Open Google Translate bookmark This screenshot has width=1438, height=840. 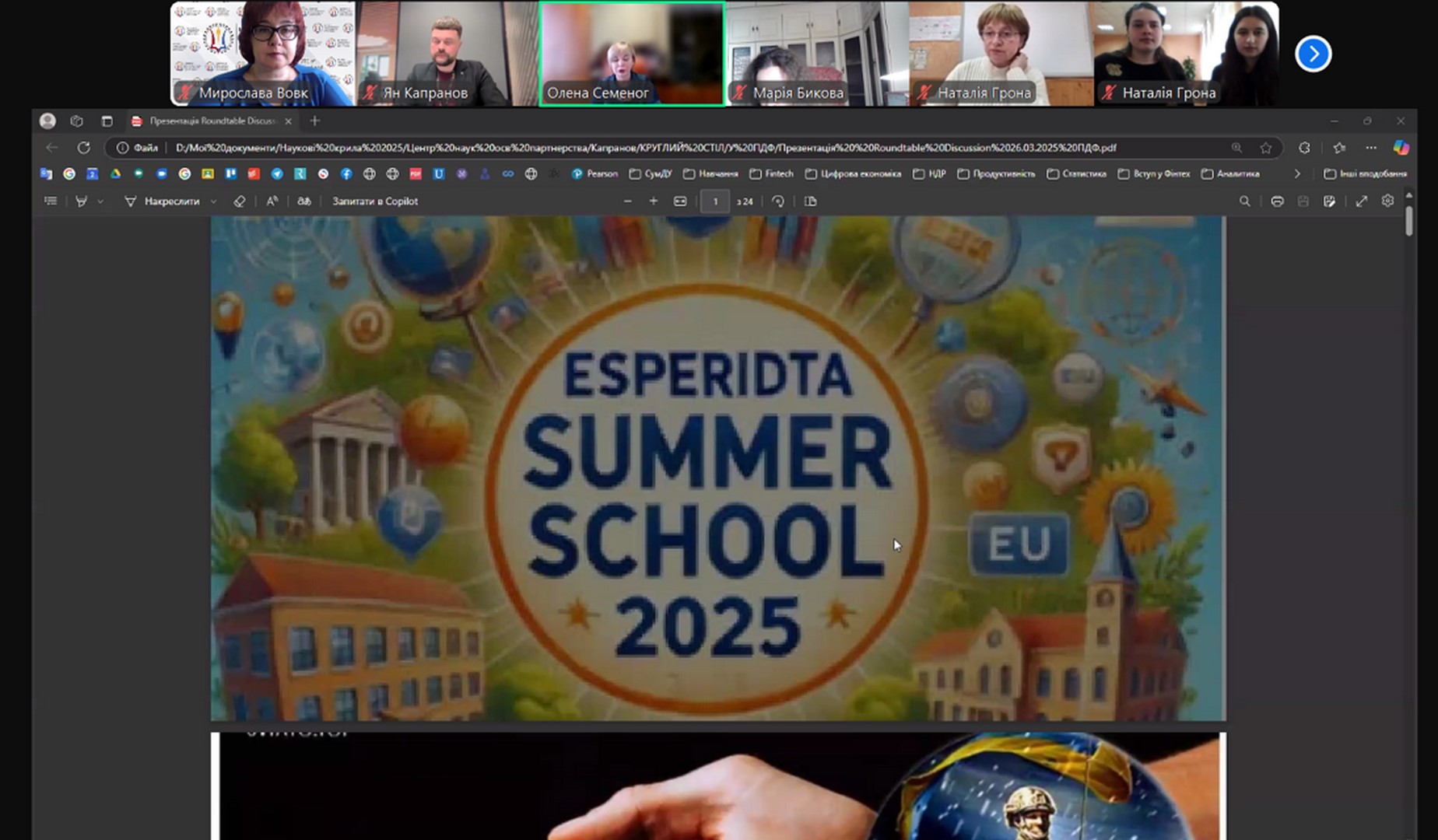(46, 174)
